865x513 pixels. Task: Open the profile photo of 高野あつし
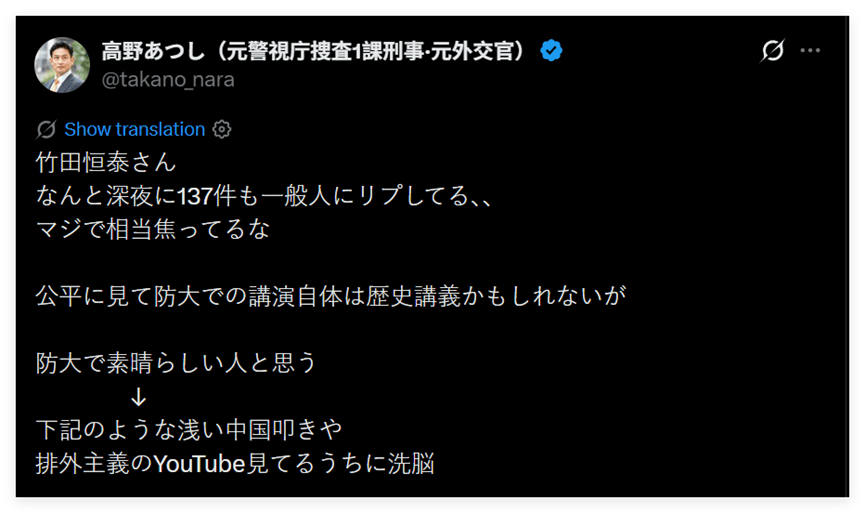pos(62,65)
